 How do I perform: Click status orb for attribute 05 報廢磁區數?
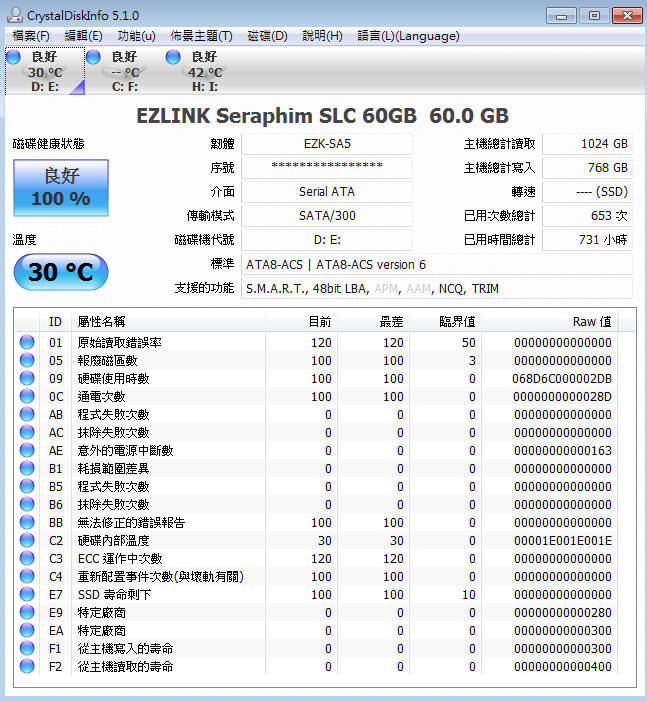(27, 360)
